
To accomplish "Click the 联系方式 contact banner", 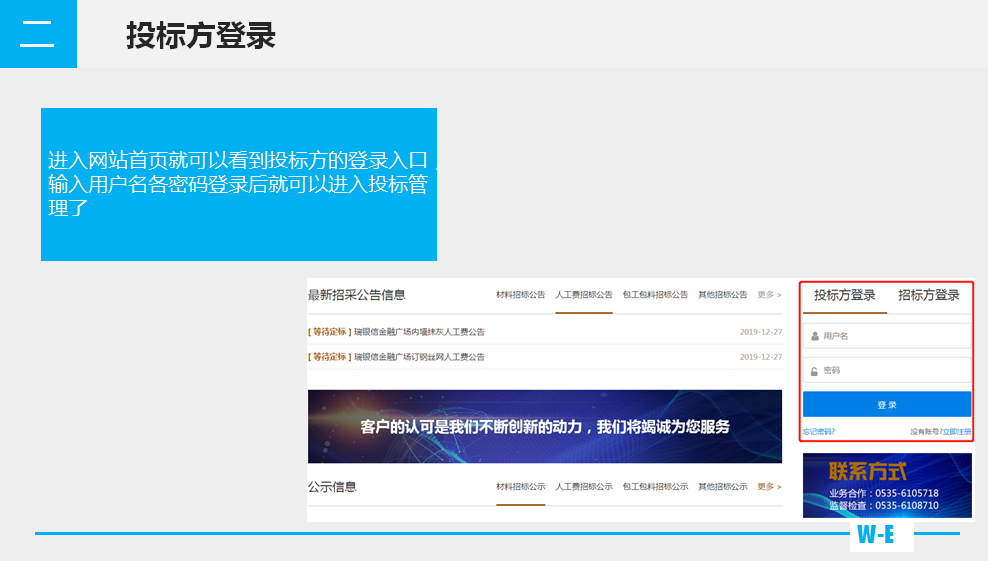I will pos(886,485).
